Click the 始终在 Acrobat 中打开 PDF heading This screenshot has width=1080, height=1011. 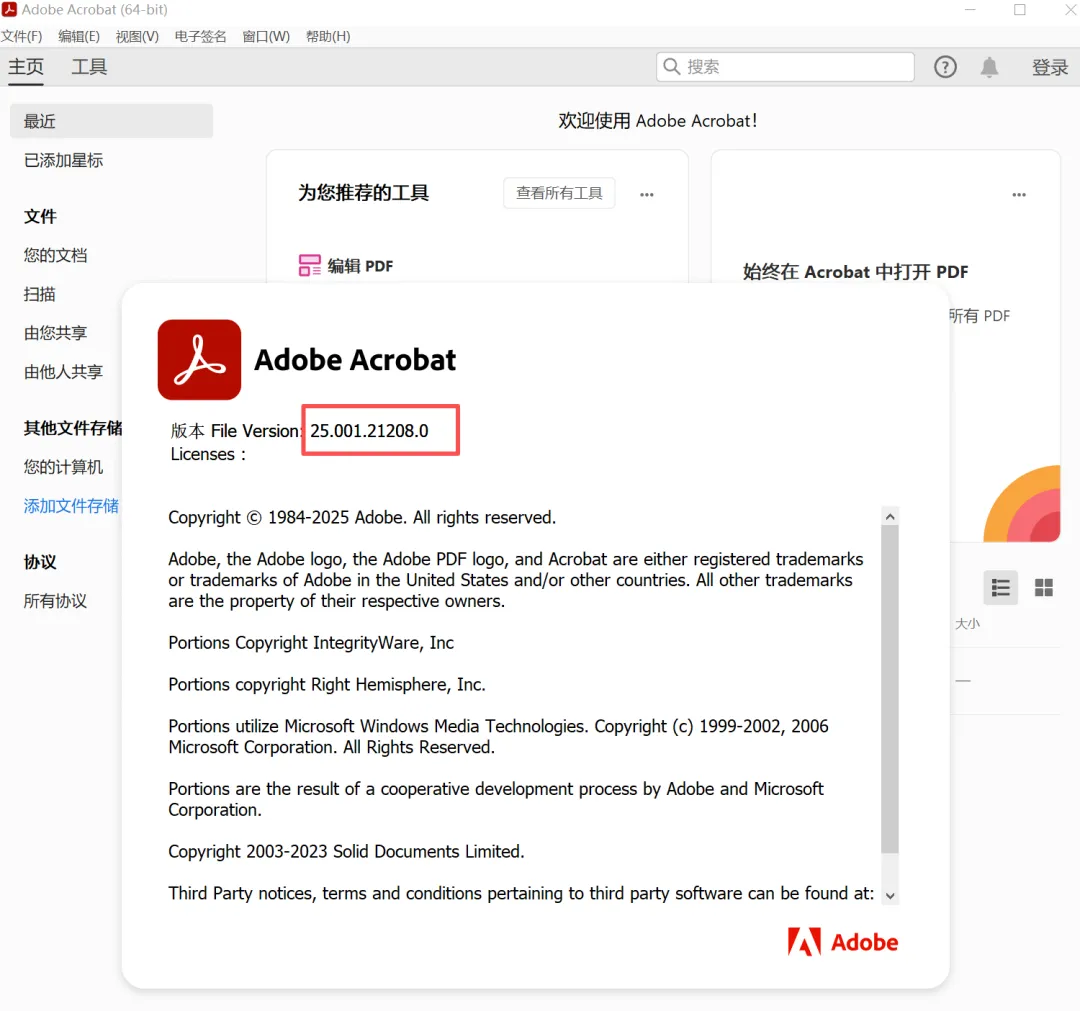[x=855, y=272]
